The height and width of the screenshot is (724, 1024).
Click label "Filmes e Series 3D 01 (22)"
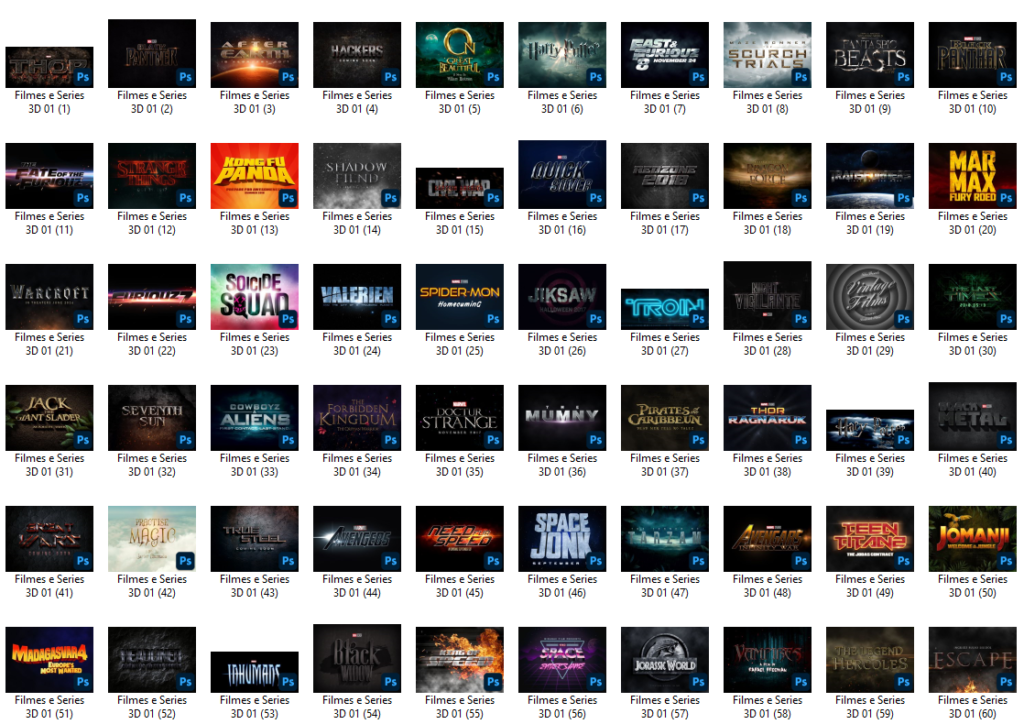[152, 344]
